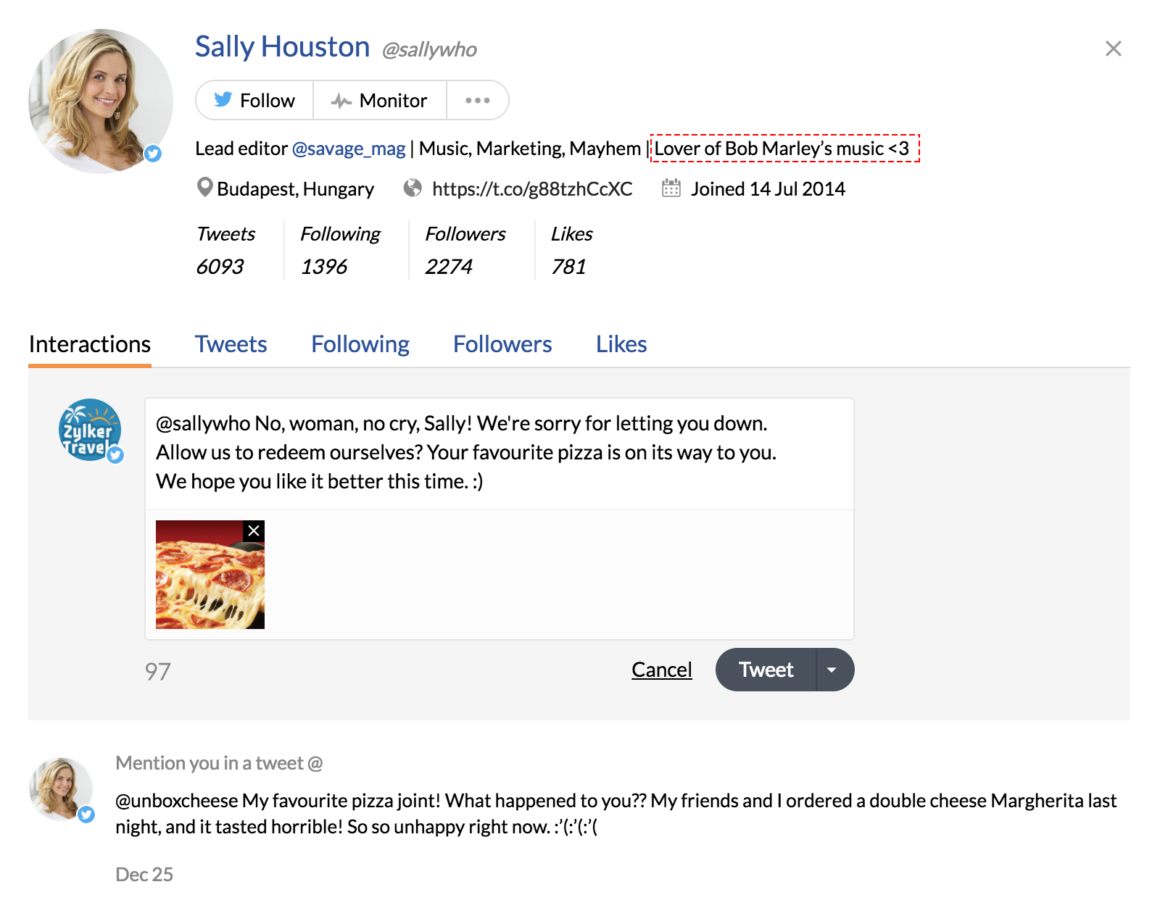Expand the Tweet button dropdown arrow

click(832, 670)
